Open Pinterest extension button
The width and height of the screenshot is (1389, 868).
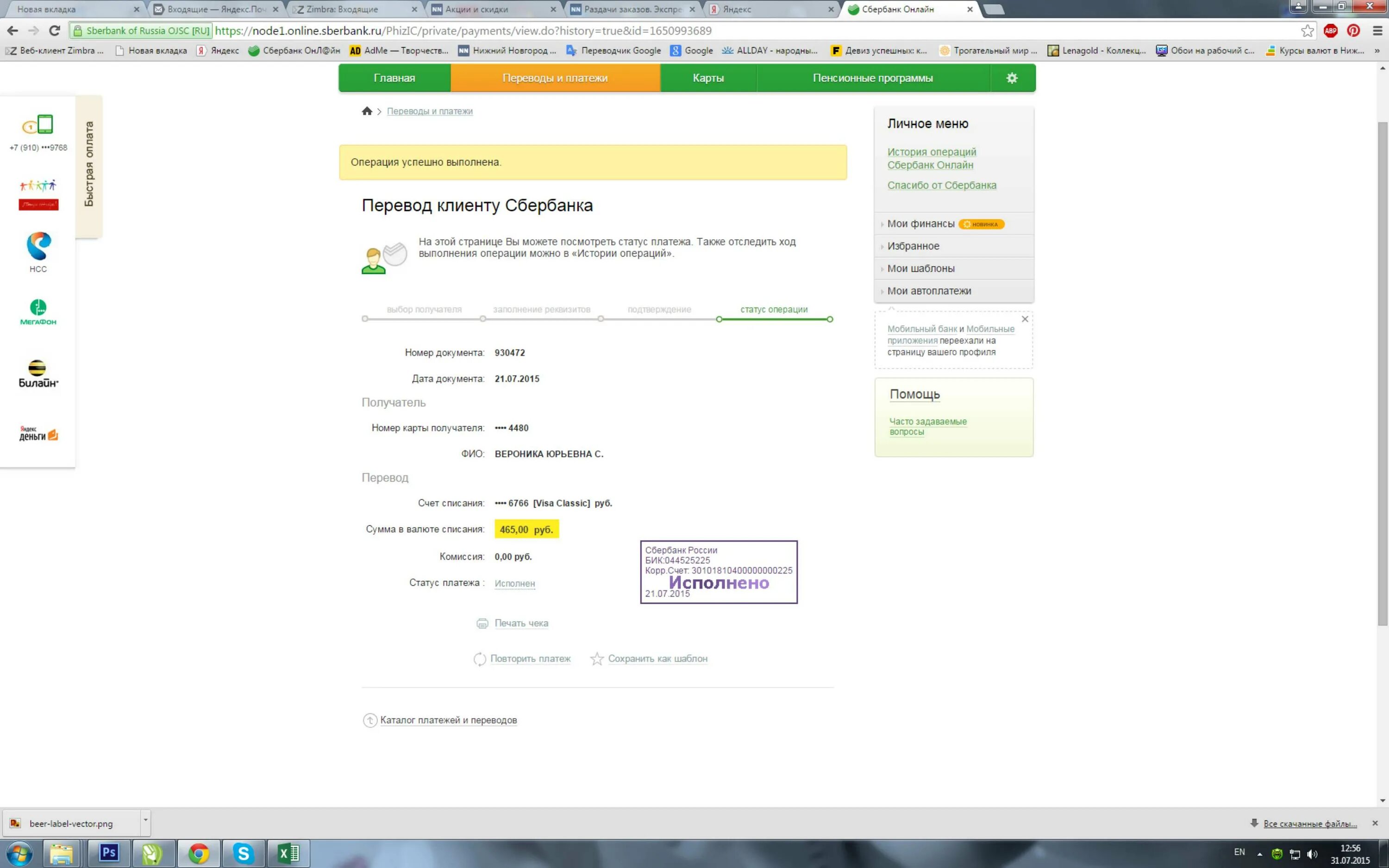point(1353,31)
